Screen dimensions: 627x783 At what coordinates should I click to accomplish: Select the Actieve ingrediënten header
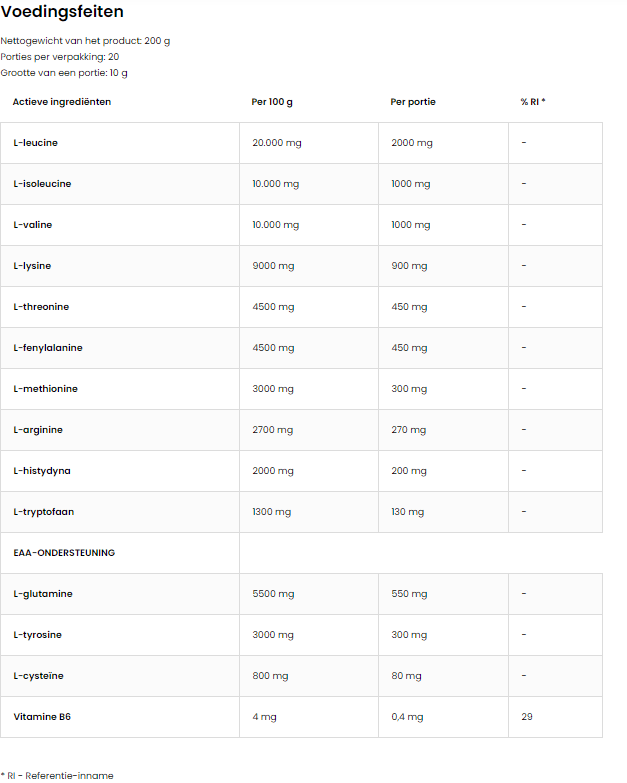click(62, 102)
